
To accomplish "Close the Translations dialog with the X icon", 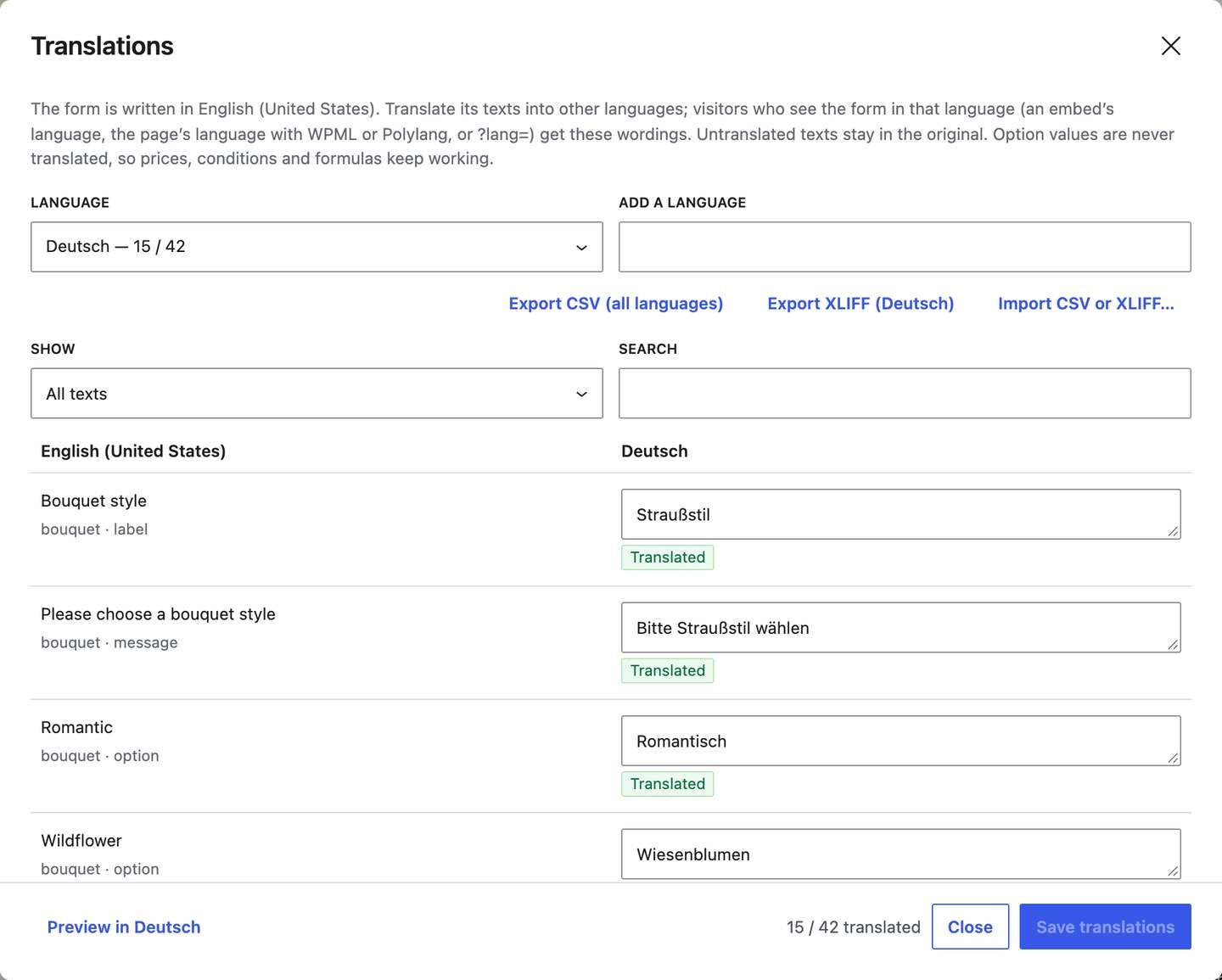I will click(x=1170, y=46).
